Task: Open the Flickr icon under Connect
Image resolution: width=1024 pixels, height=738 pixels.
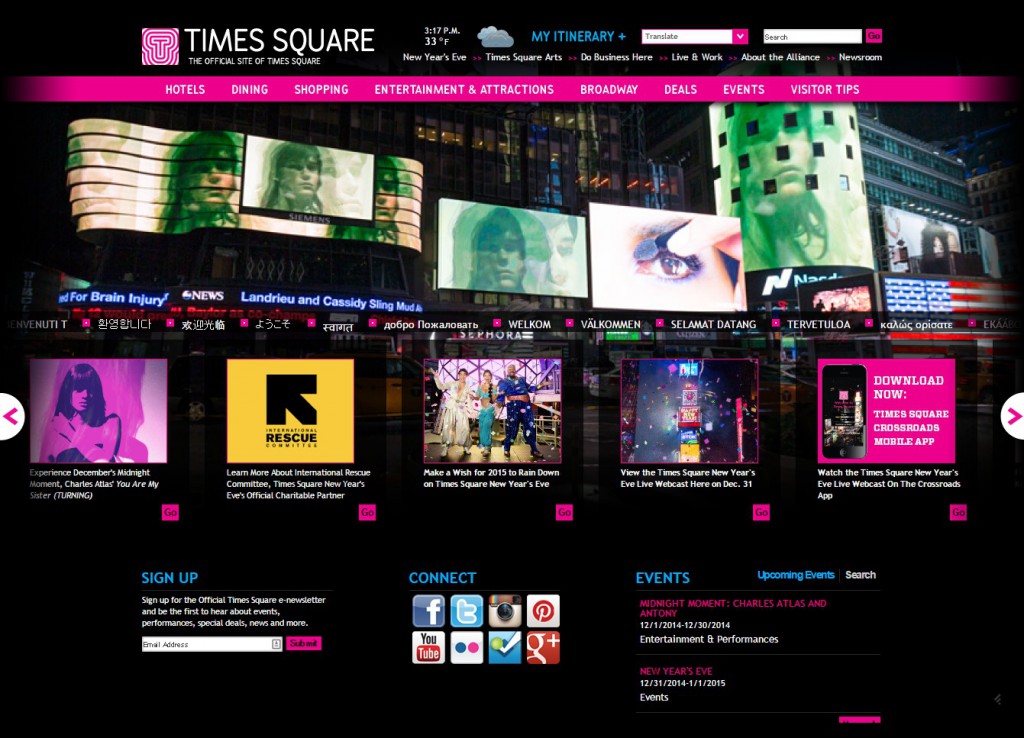Action: coord(466,647)
